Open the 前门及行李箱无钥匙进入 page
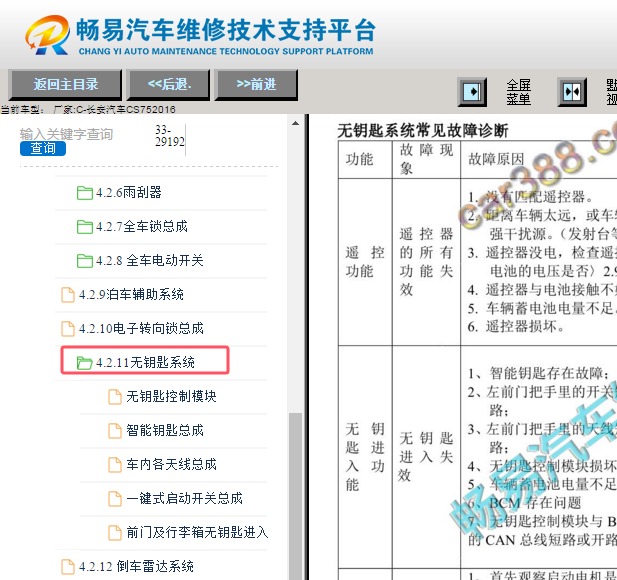Image resolution: width=617 pixels, height=580 pixels. point(198,532)
